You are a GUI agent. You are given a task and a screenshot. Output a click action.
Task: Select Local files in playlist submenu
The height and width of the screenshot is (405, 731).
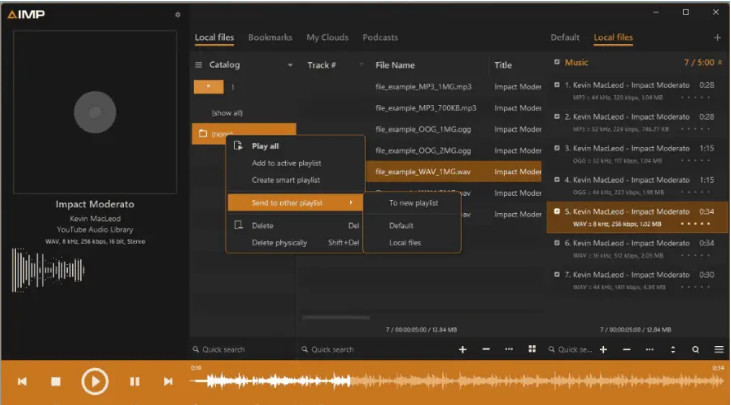tap(405, 242)
